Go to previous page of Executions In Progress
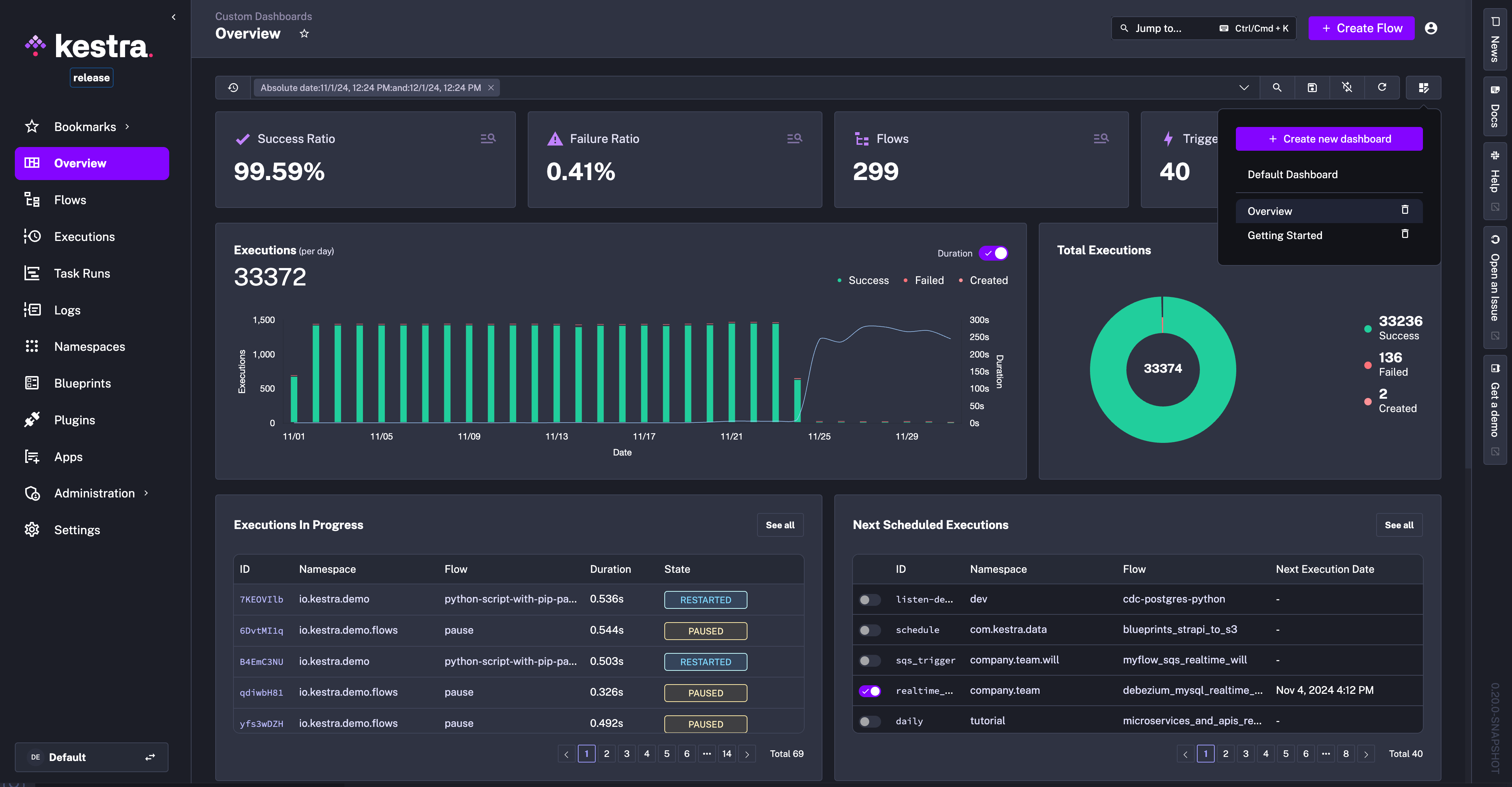1512x787 pixels. (566, 754)
